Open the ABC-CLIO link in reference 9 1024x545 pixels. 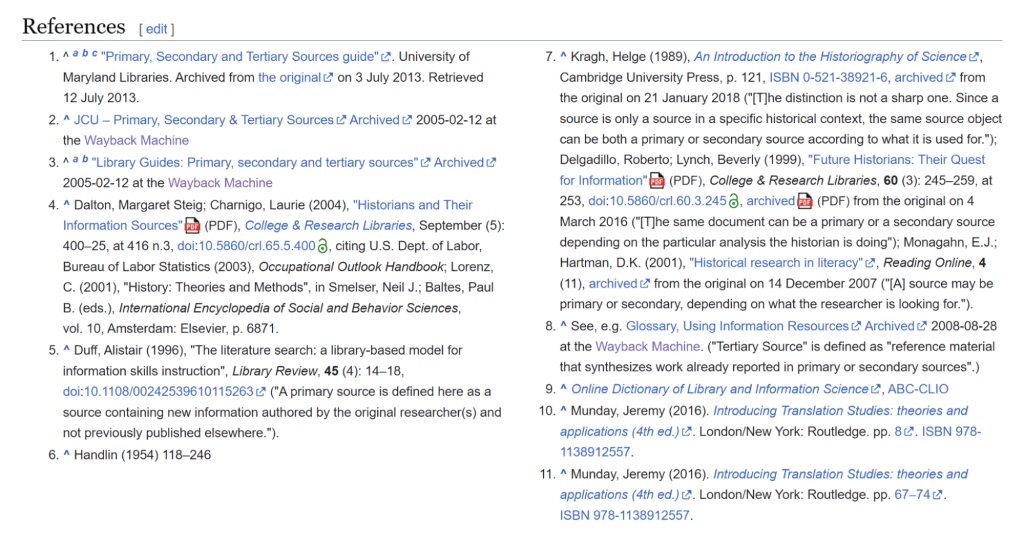tap(919, 389)
